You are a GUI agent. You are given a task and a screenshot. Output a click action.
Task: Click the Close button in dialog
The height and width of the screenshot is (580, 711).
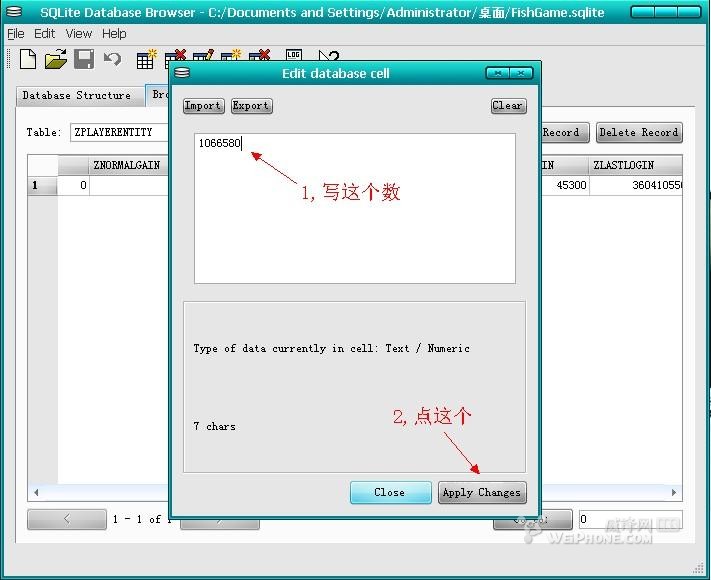click(389, 492)
